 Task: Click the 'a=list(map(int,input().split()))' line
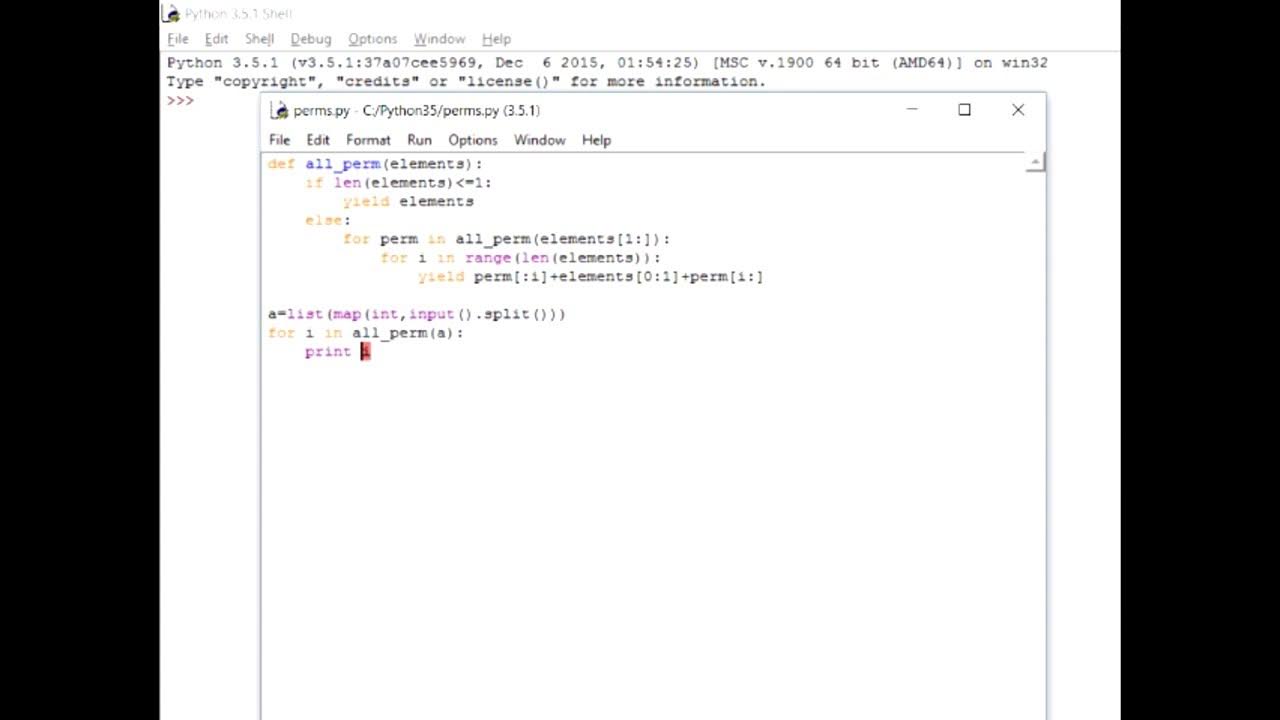coord(416,314)
